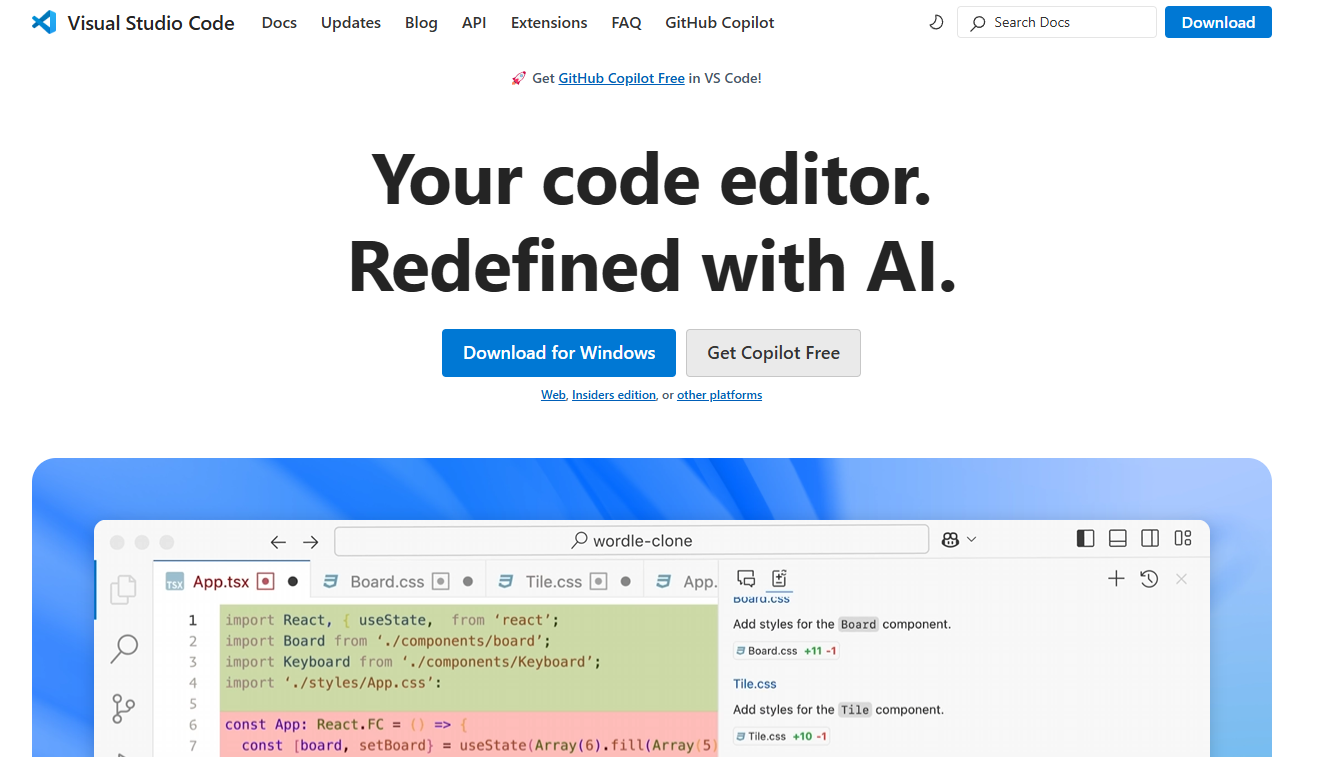Open the Blog menu item

(x=421, y=22)
